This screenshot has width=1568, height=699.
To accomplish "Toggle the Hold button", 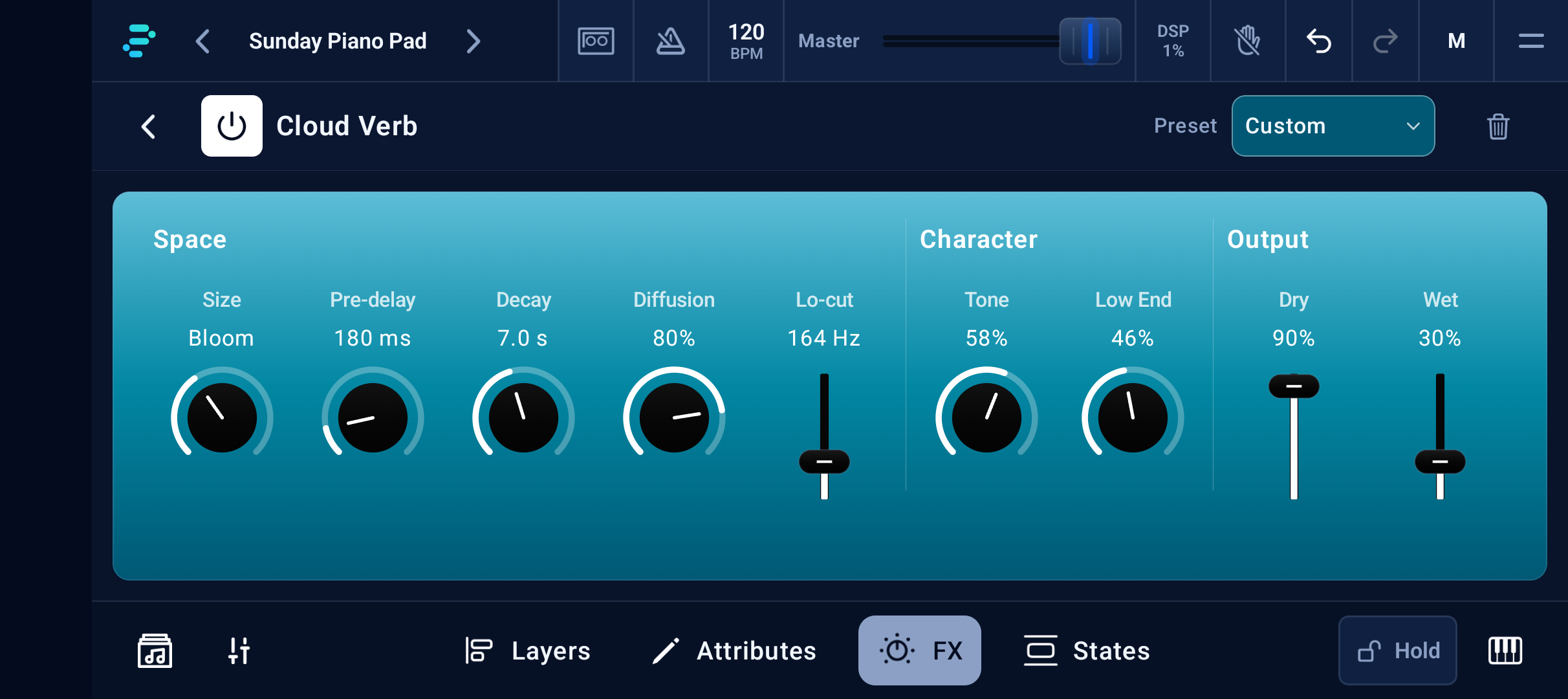I will click(x=1397, y=650).
